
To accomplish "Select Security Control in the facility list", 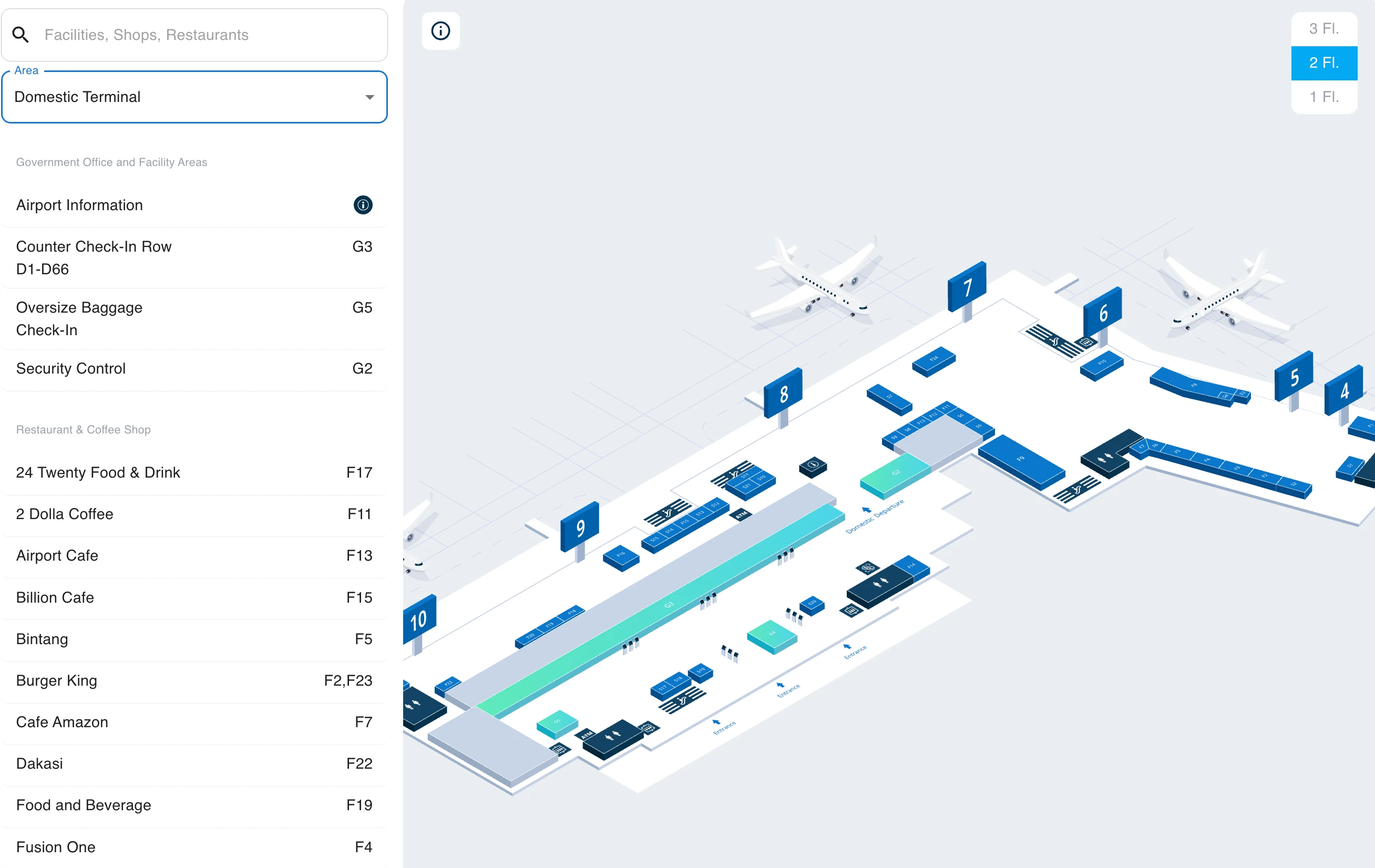I will (x=194, y=368).
